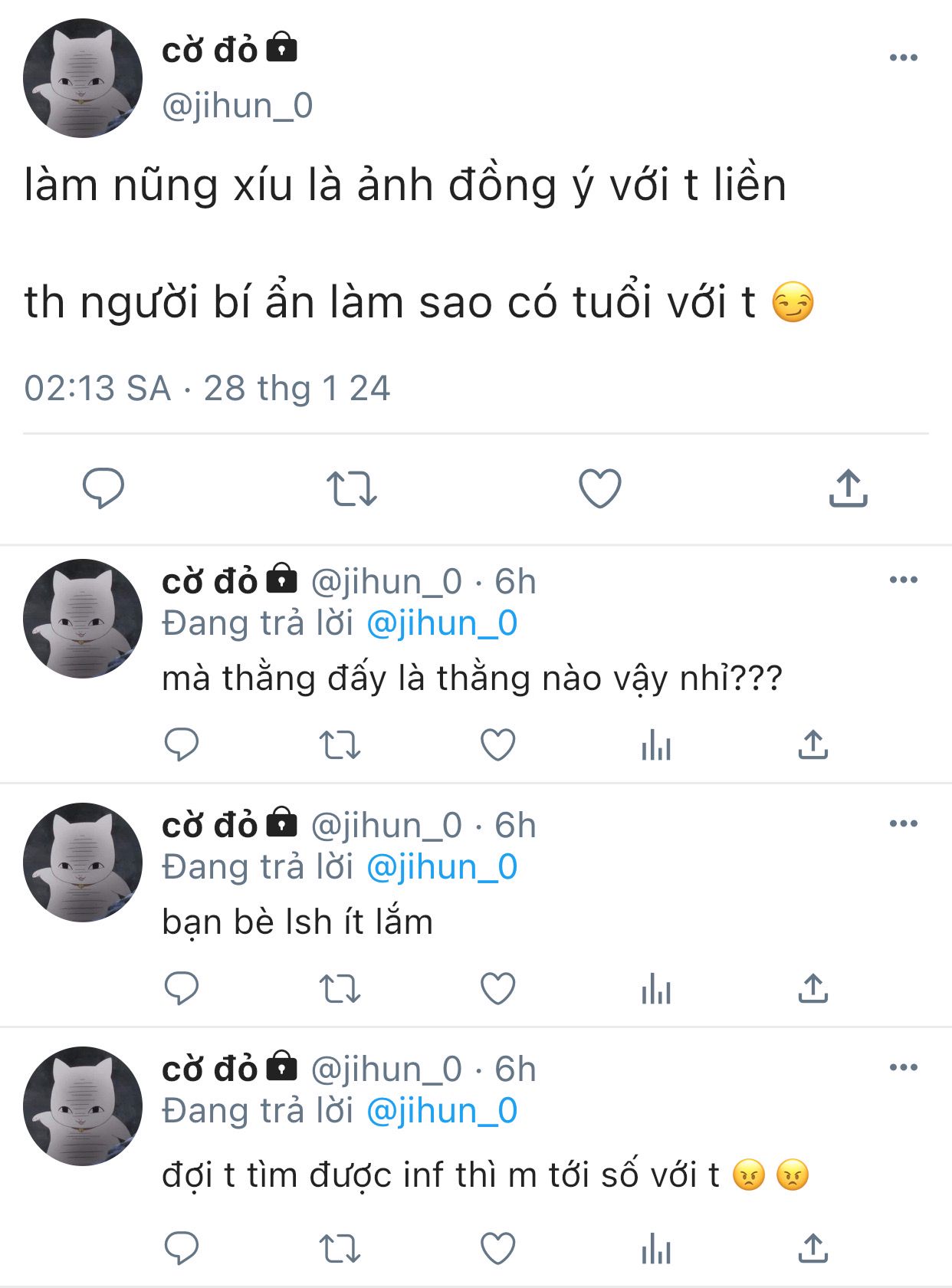
Task: Open the cat profile picture on the main tweet
Action: point(83,78)
